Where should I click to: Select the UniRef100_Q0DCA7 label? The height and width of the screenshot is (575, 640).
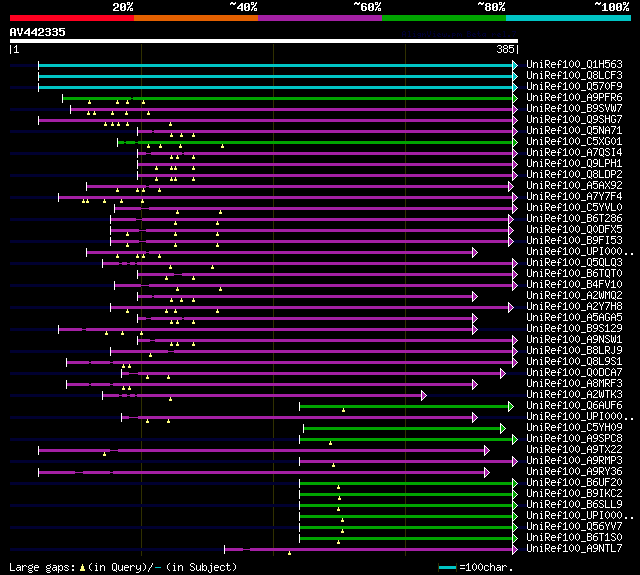(x=574, y=373)
